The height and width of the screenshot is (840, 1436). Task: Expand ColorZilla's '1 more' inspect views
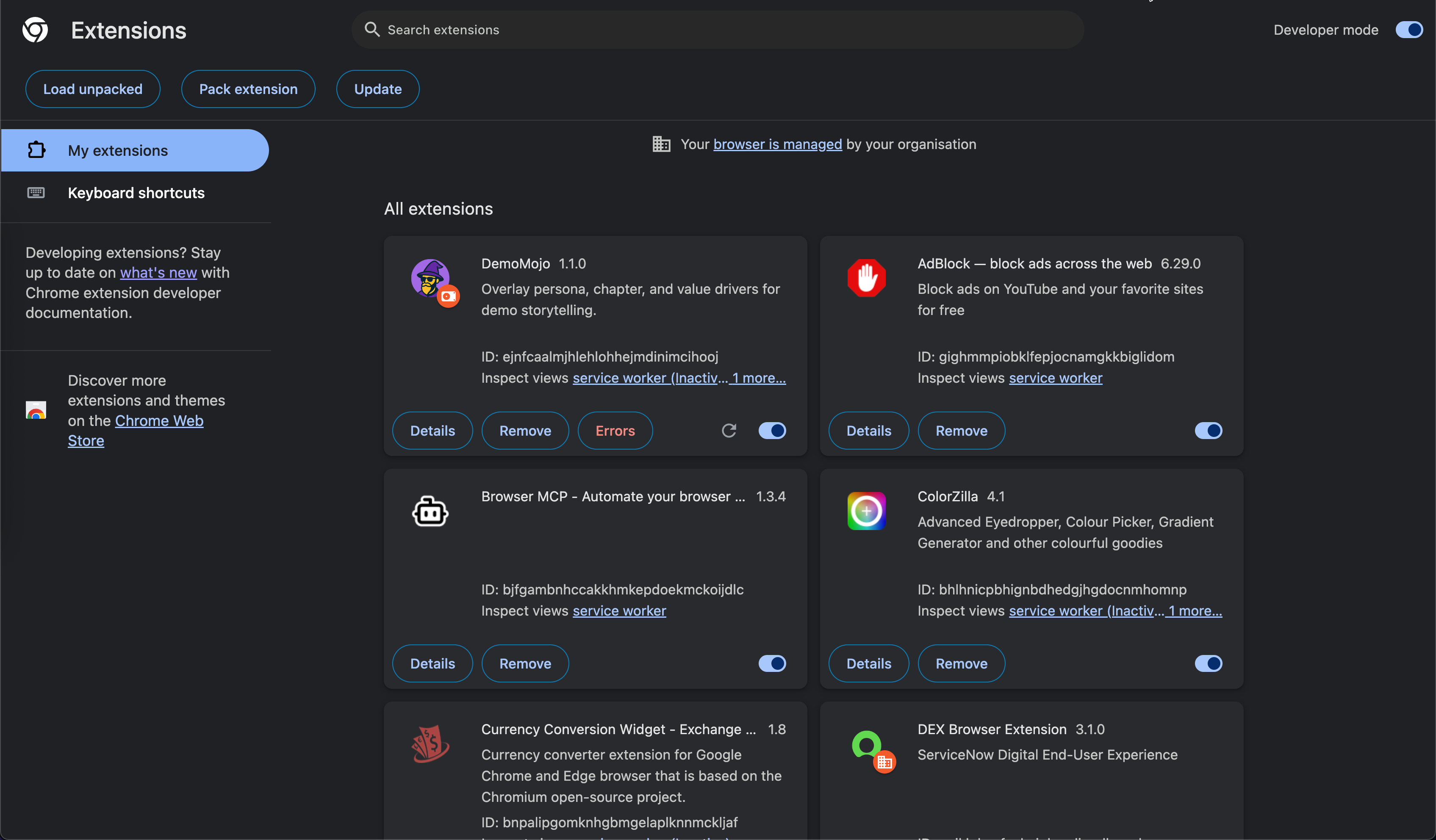pyautogui.click(x=1193, y=611)
